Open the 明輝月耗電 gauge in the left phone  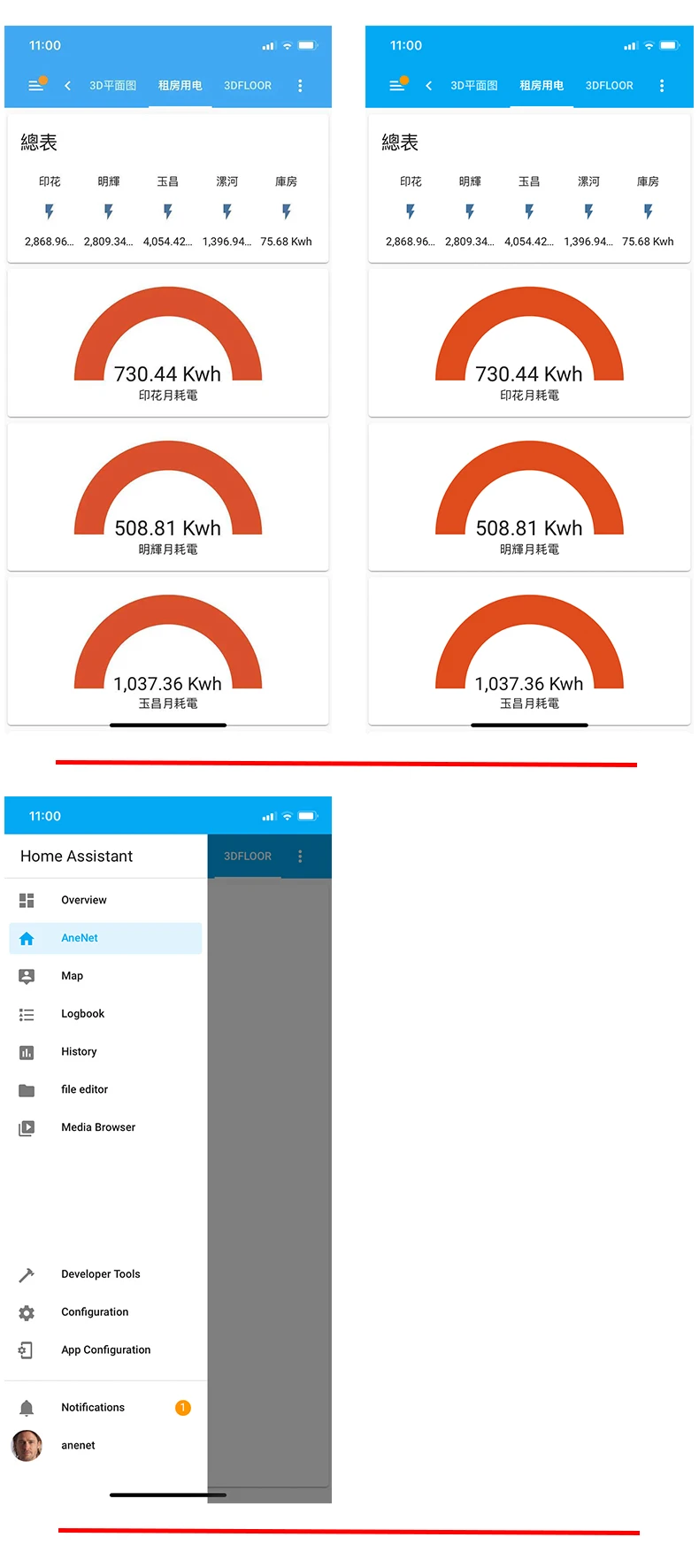[168, 496]
